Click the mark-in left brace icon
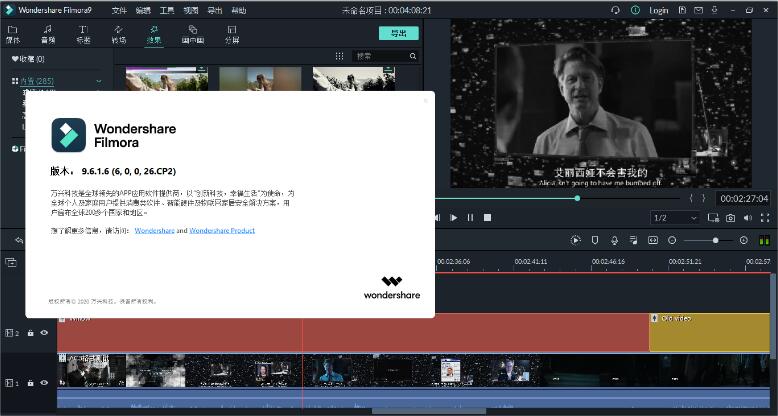 coord(691,198)
